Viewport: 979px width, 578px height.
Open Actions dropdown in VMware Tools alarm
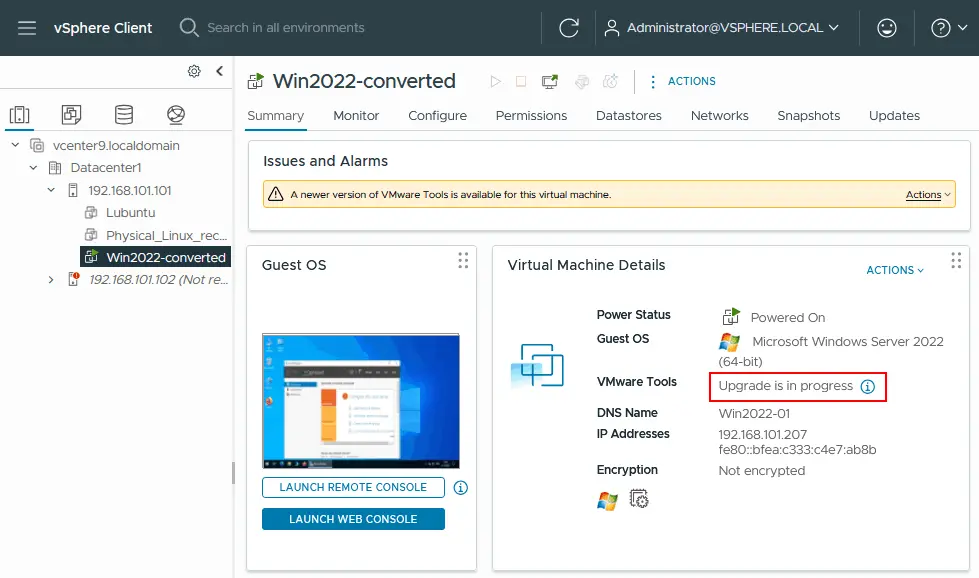[x=928, y=195]
